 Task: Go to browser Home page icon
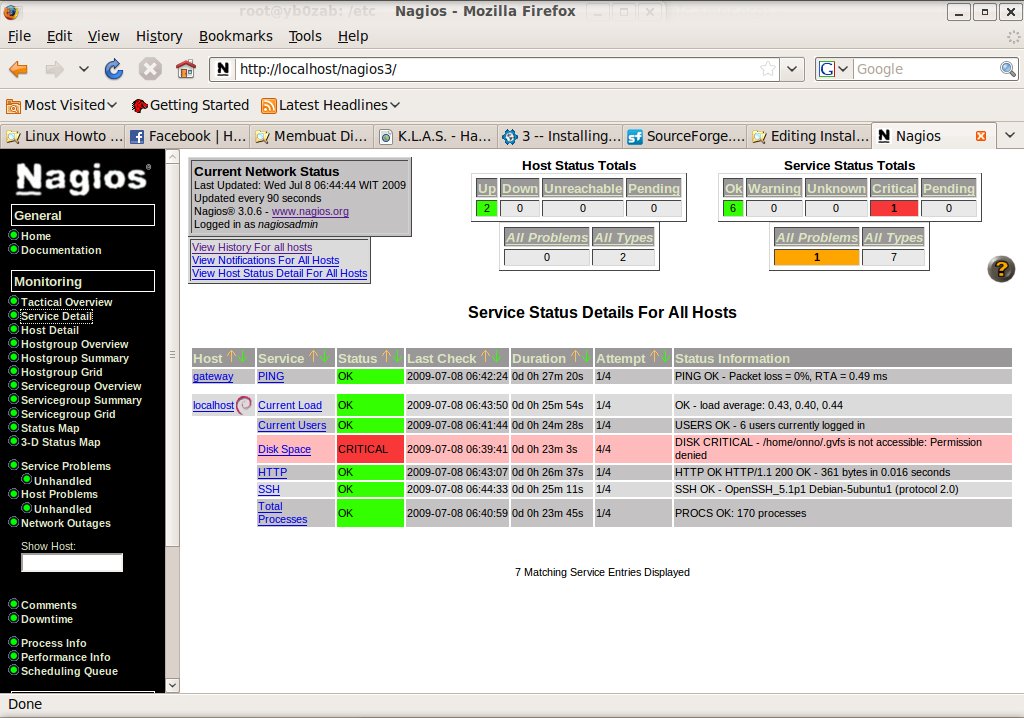[x=185, y=69]
